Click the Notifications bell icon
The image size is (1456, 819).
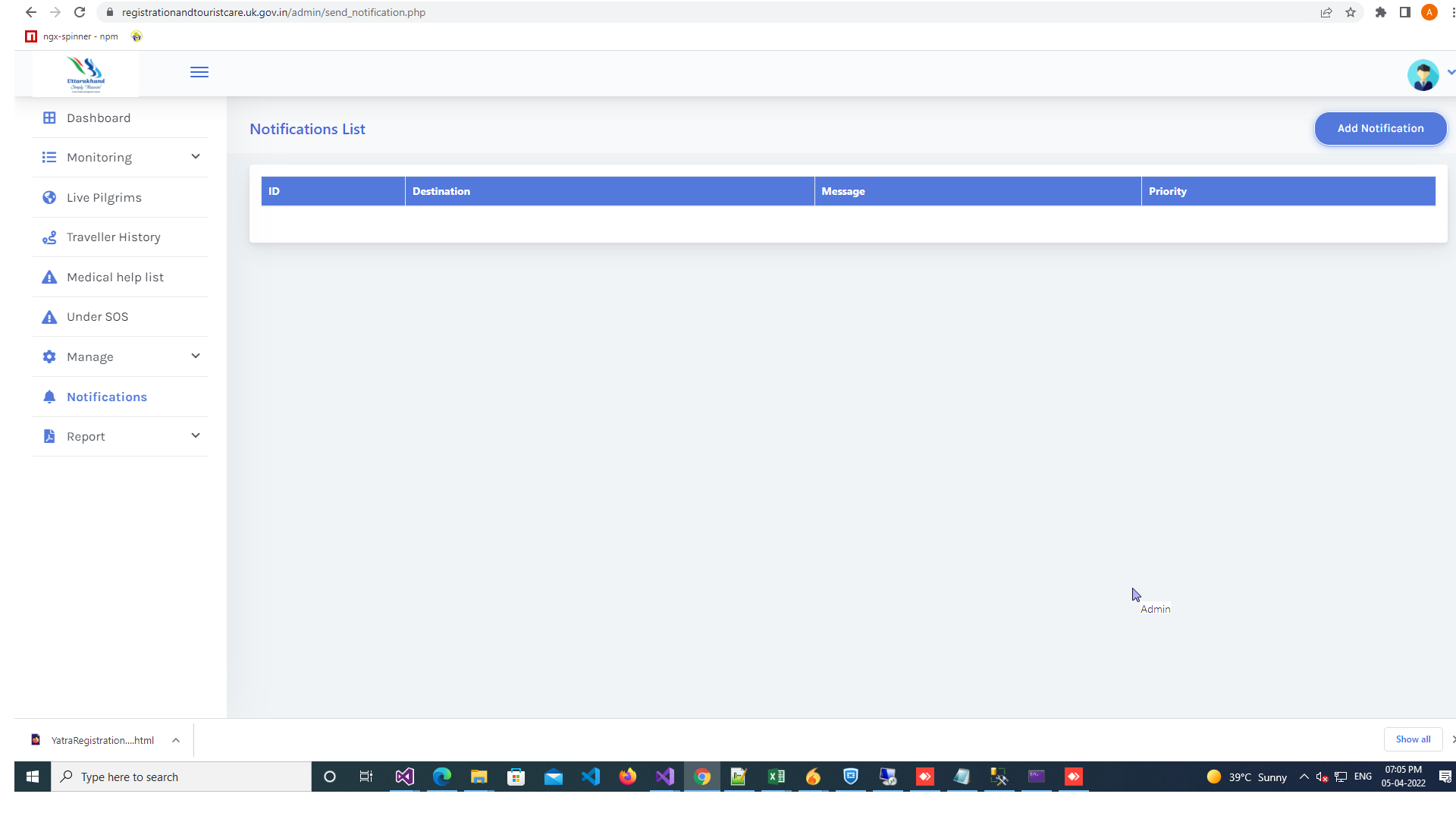point(49,397)
